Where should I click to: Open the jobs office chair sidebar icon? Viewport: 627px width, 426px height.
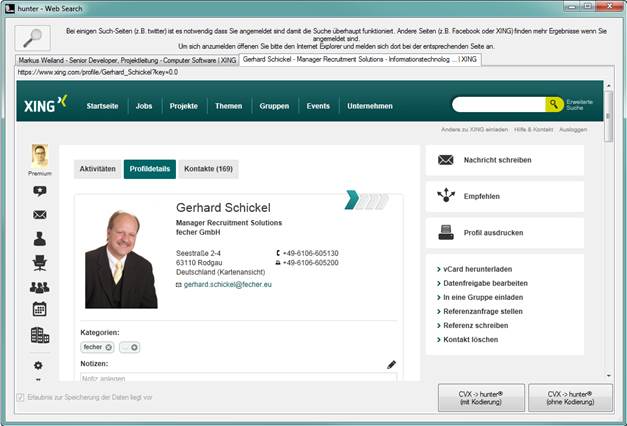(x=40, y=262)
